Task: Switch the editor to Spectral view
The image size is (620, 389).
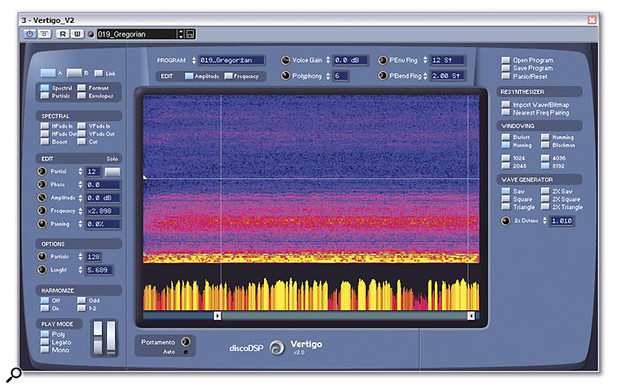Action: 45,88
